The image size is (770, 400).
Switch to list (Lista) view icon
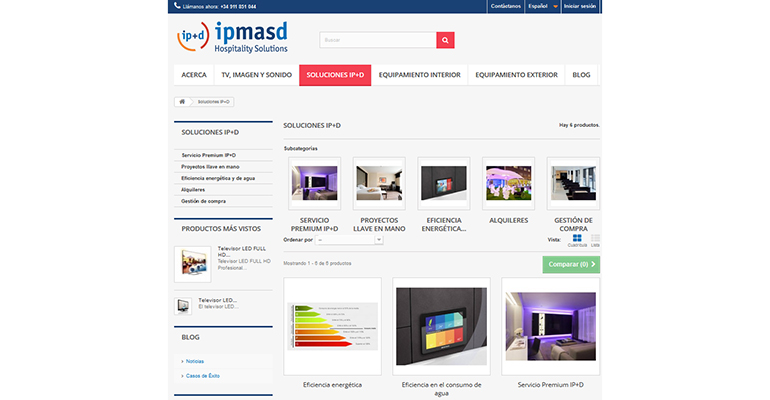(595, 238)
